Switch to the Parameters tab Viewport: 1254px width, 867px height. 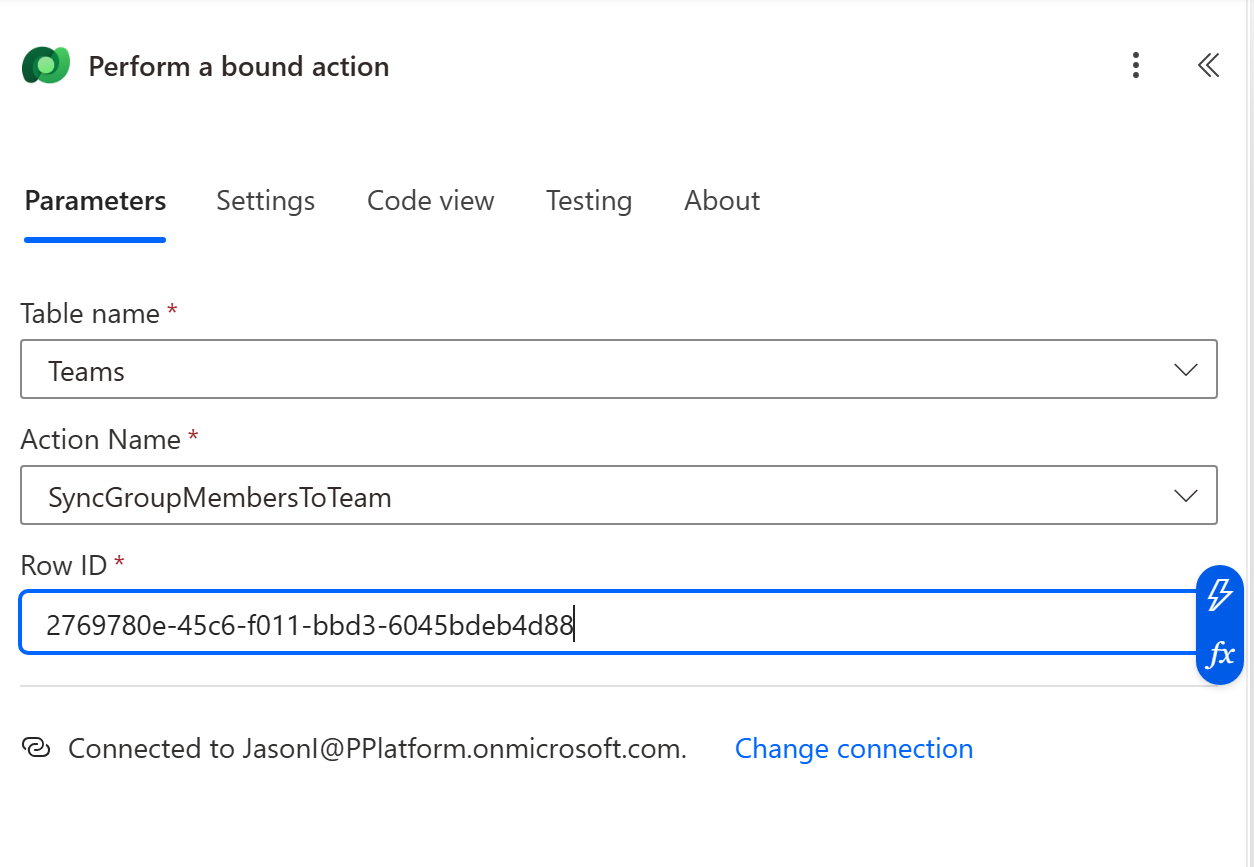[95, 201]
